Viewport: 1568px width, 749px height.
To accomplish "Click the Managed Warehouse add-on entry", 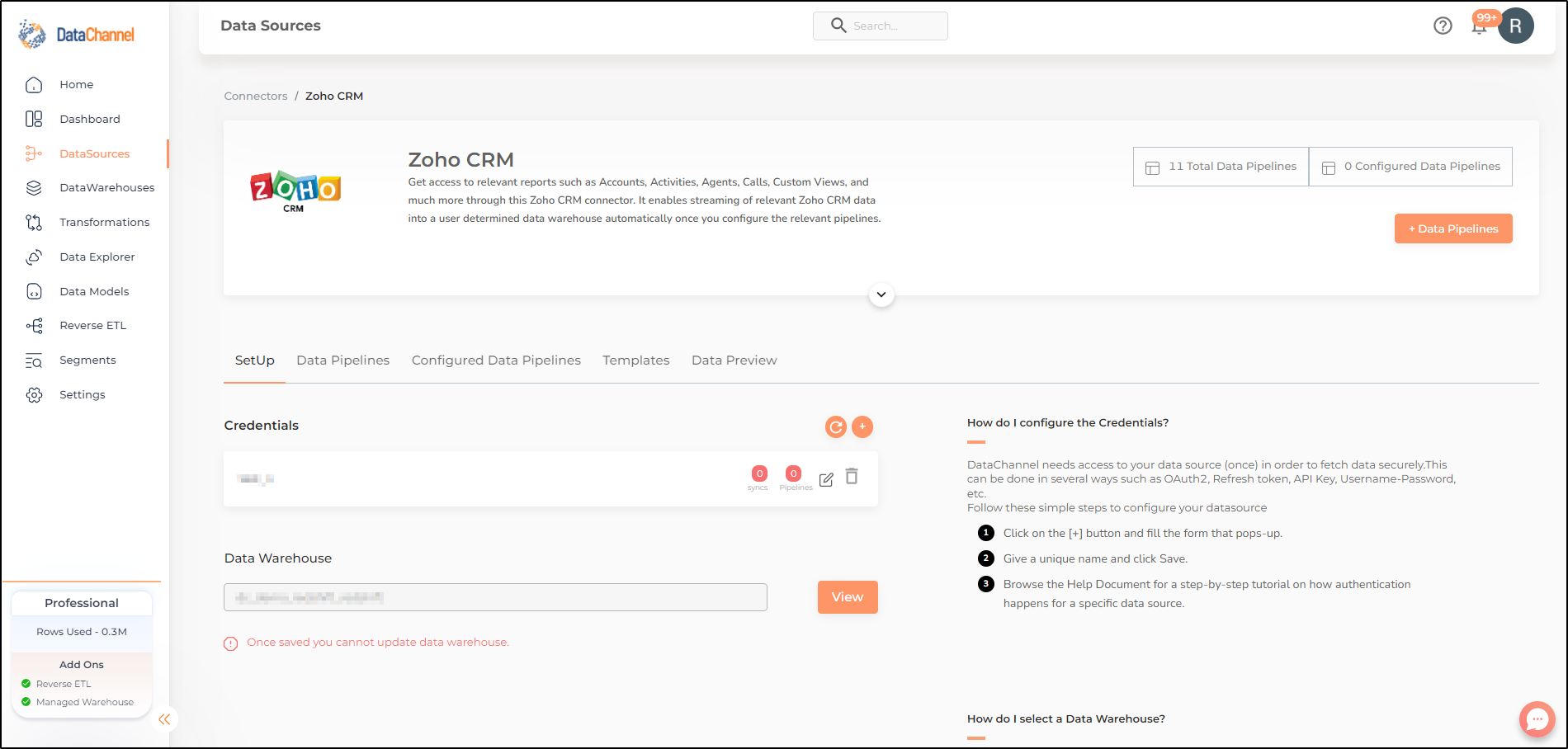I will click(x=78, y=702).
